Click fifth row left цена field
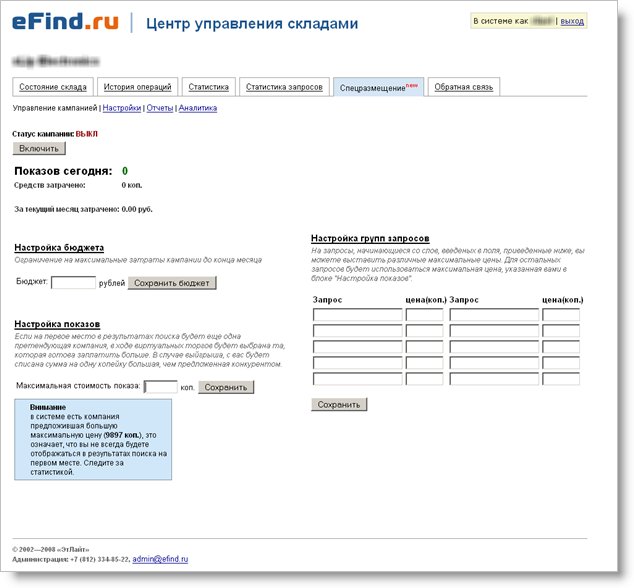This screenshot has width=634, height=588. point(425,379)
